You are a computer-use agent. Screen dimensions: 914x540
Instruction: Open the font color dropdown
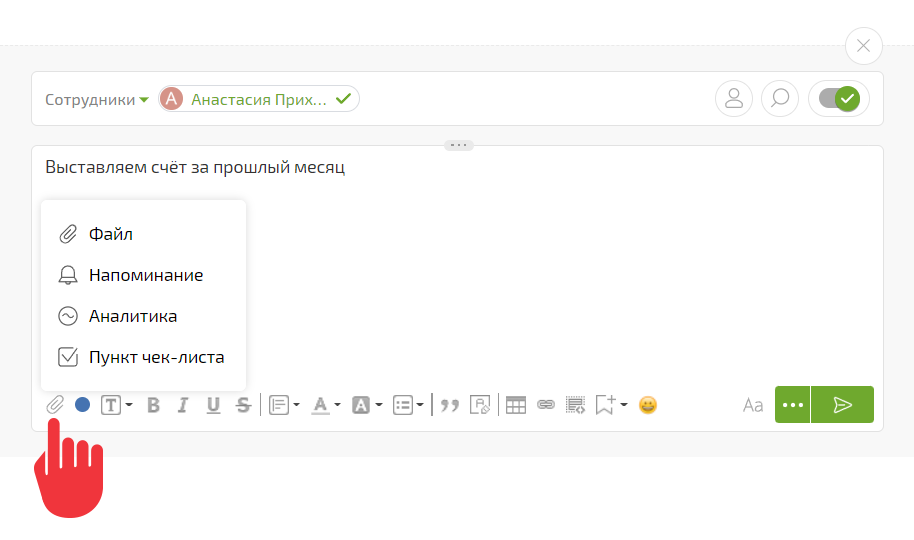point(326,405)
